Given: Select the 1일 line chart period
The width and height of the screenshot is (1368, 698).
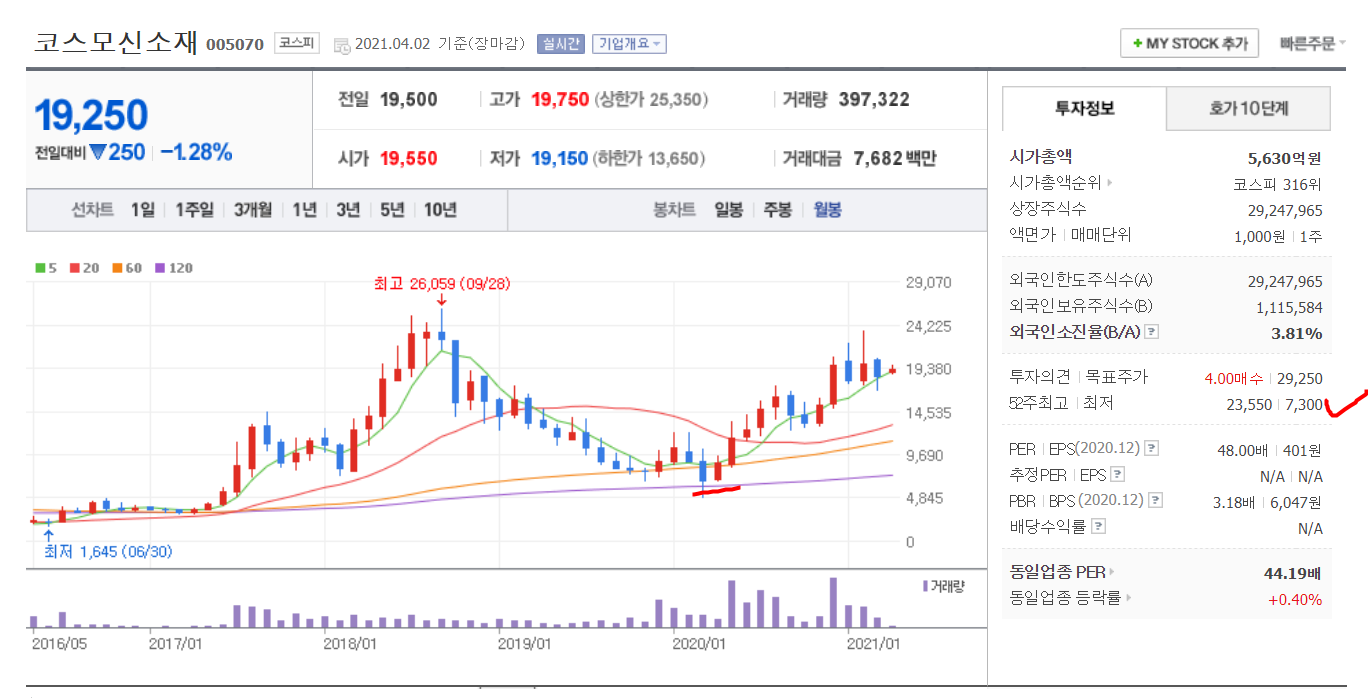Looking at the screenshot, I should pos(142,210).
